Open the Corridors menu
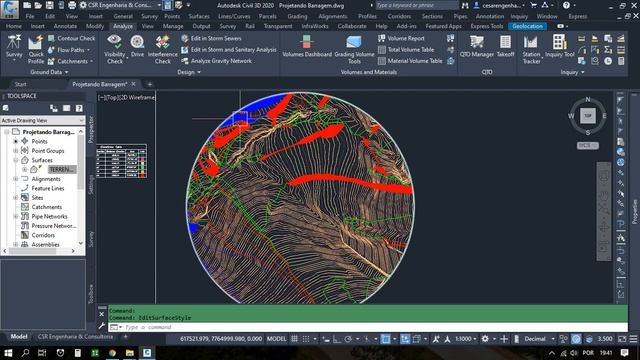Image resolution: width=640 pixels, height=360 pixels. click(399, 16)
